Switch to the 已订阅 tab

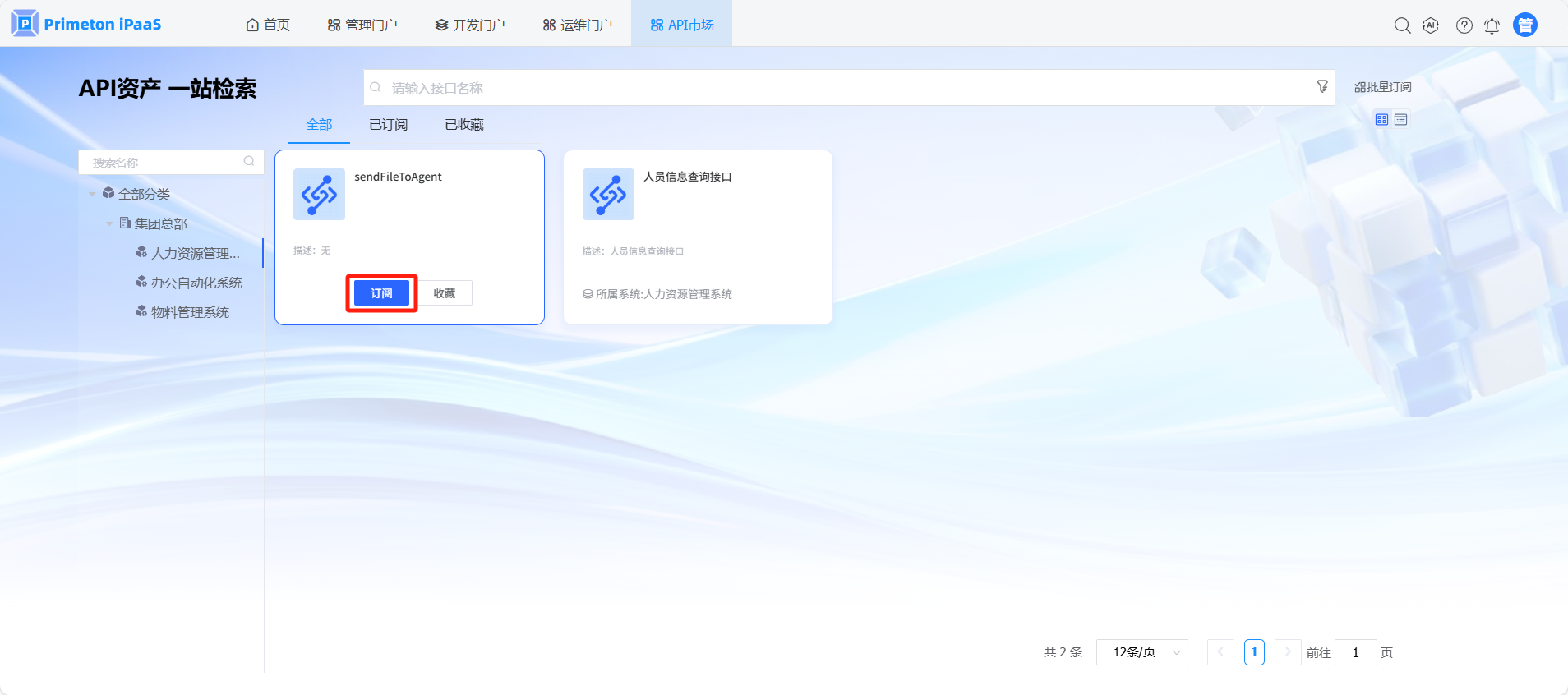point(388,125)
